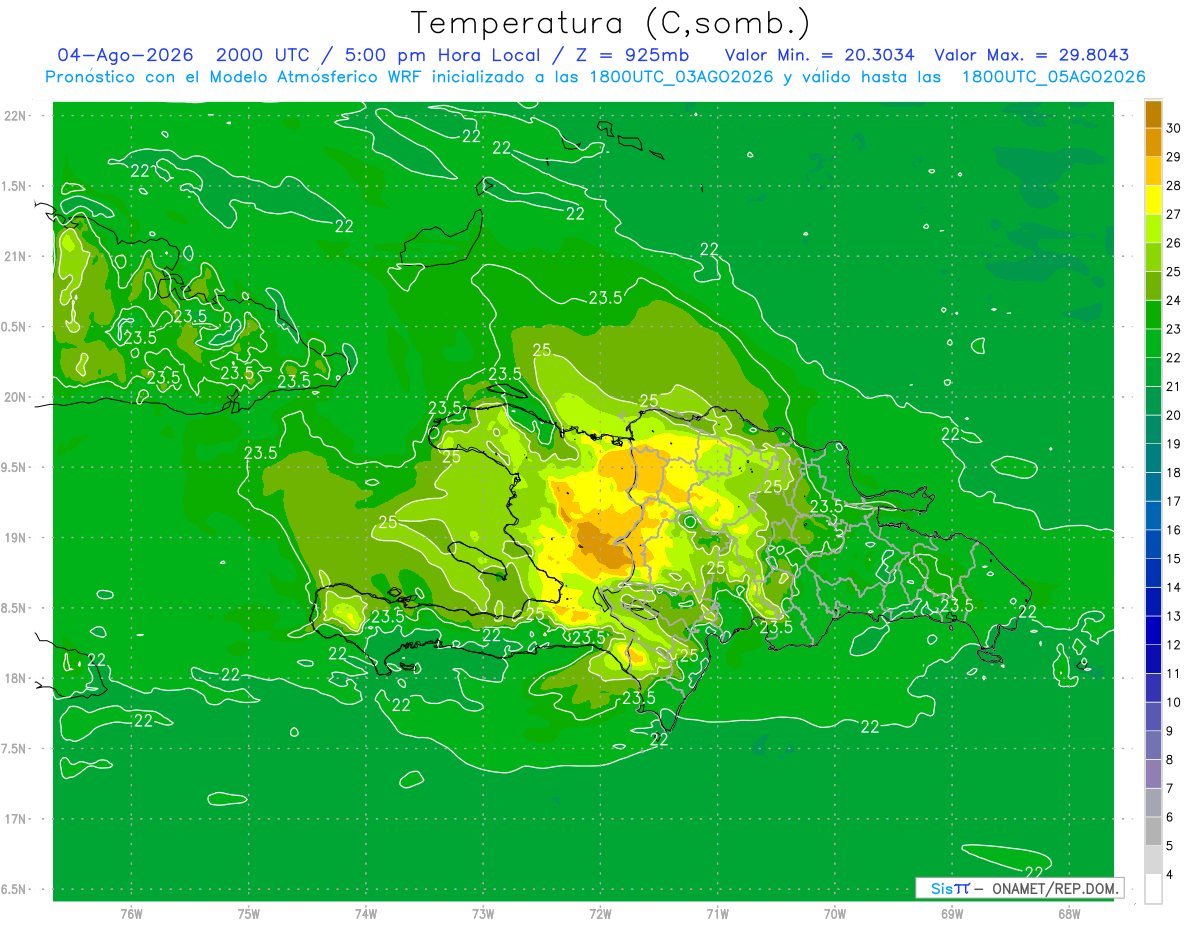The image size is (1200, 927).
Task: Click the '75W' longitude axis label
Action: pos(249,913)
